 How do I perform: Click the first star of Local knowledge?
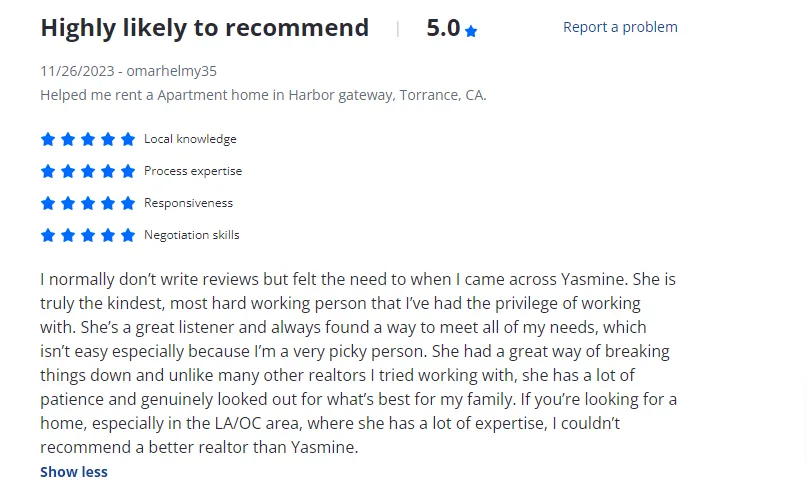48,139
